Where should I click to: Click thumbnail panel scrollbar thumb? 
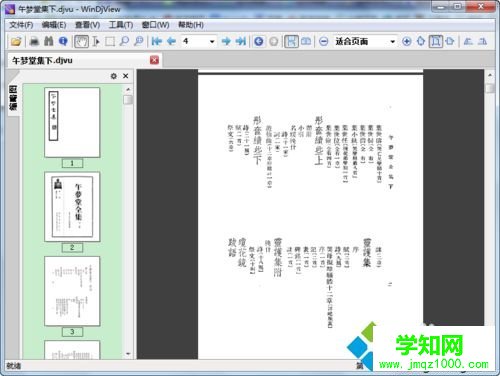point(128,100)
